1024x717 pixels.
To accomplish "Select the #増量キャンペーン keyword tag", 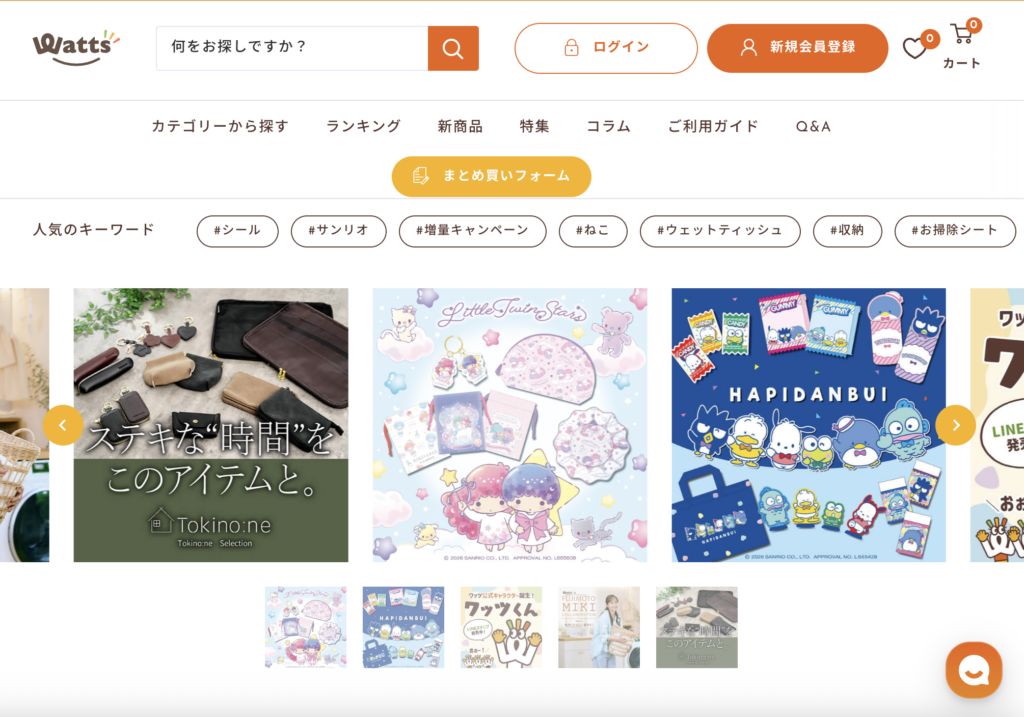I will [x=472, y=231].
